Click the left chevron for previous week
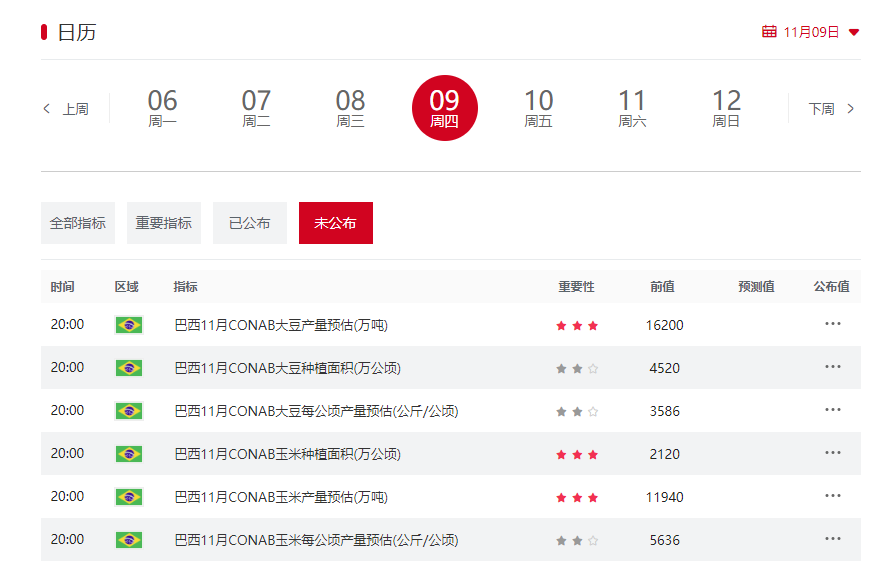This screenshot has height=564, width=879. 47,109
